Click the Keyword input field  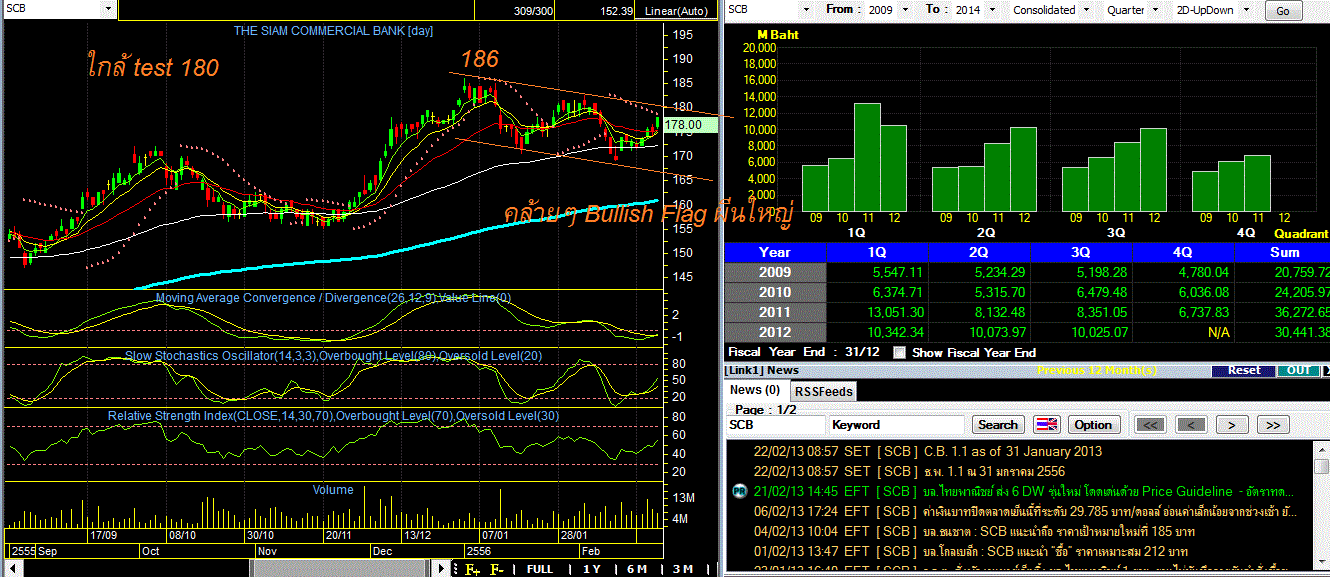click(x=897, y=425)
